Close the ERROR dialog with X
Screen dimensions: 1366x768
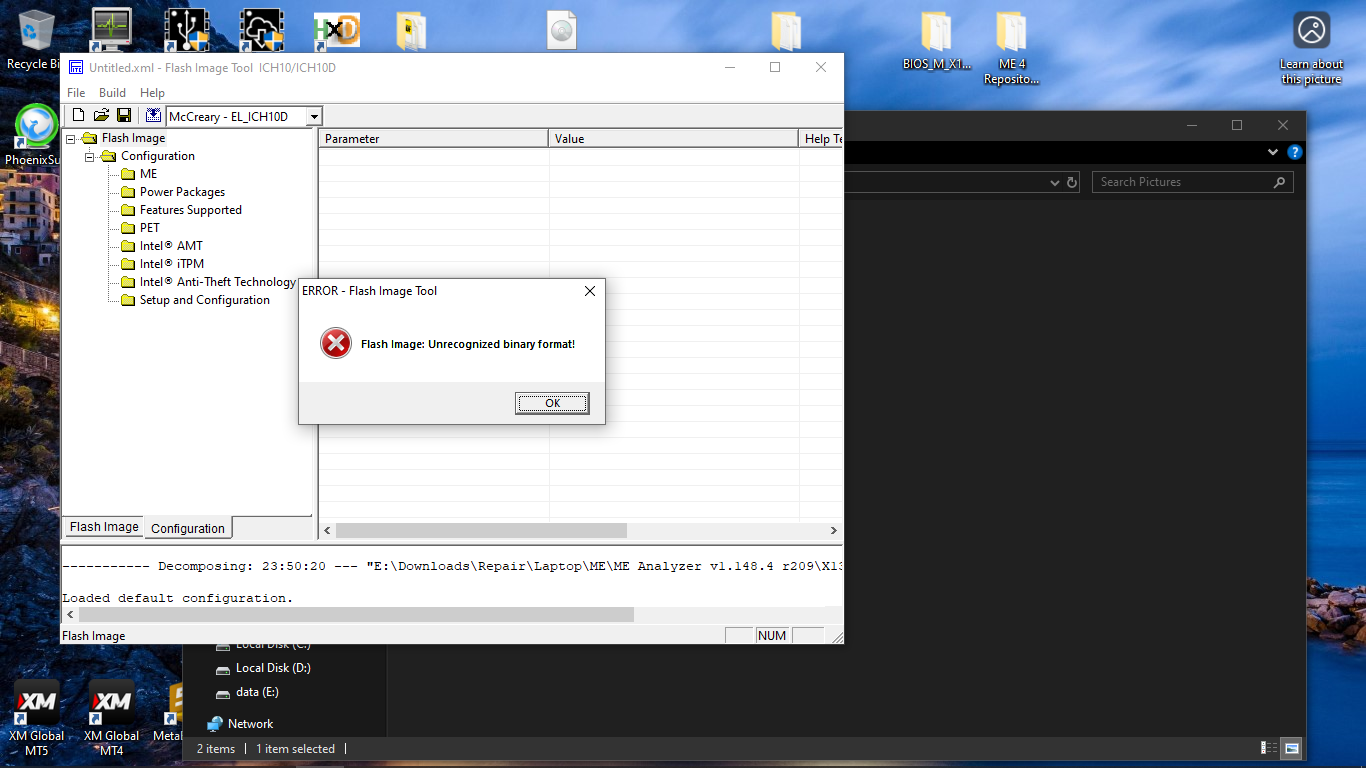point(590,291)
